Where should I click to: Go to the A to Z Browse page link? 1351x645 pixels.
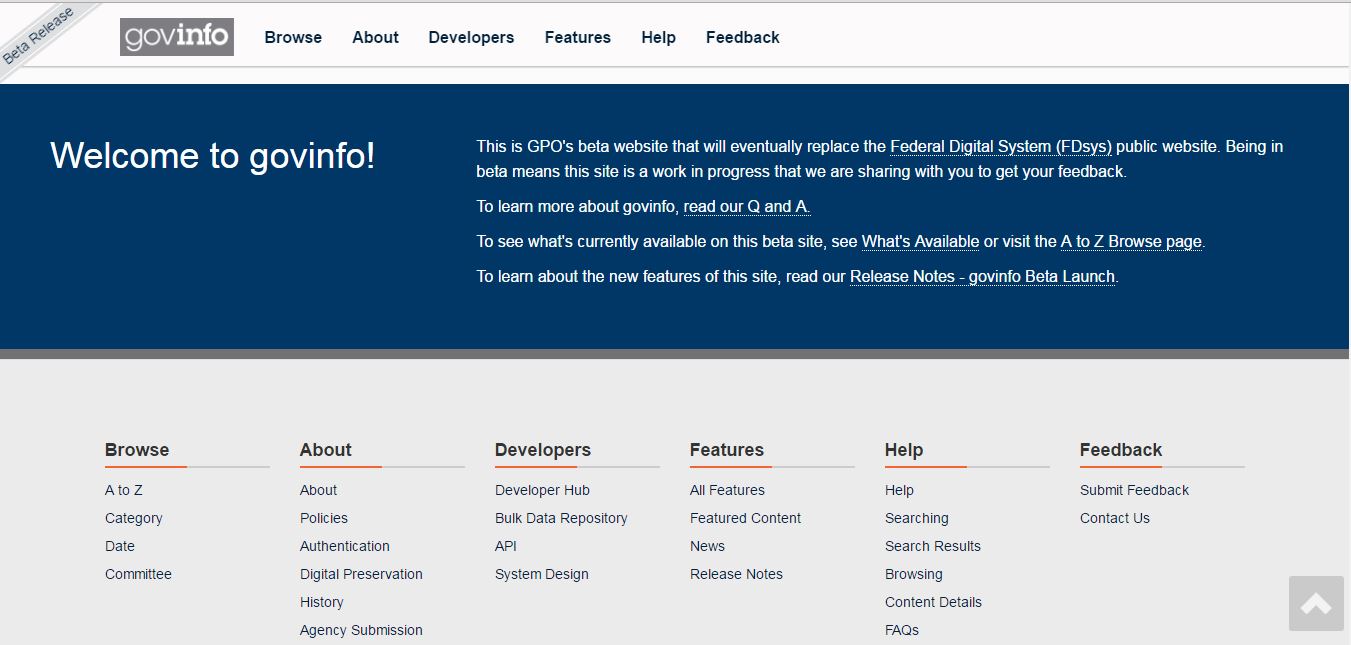click(1131, 241)
